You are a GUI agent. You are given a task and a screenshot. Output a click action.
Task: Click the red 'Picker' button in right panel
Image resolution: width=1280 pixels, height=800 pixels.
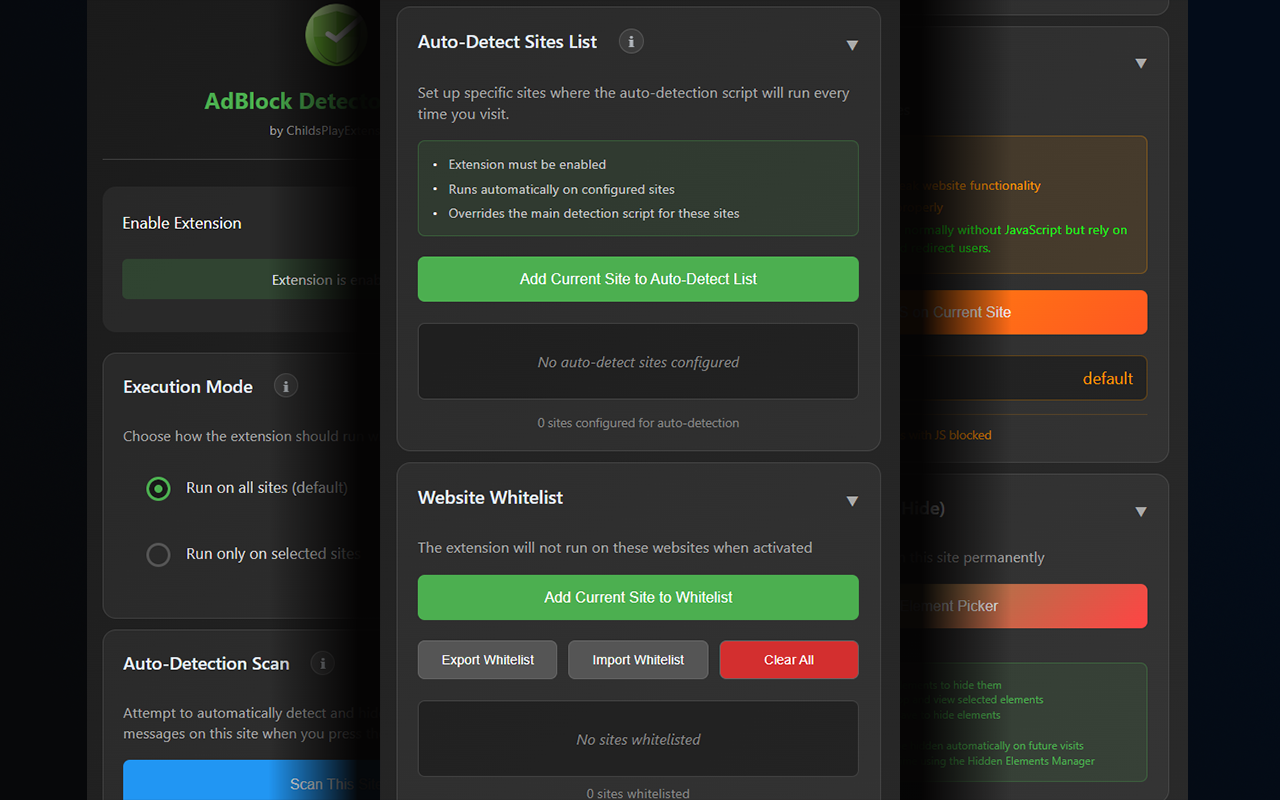tap(1024, 606)
